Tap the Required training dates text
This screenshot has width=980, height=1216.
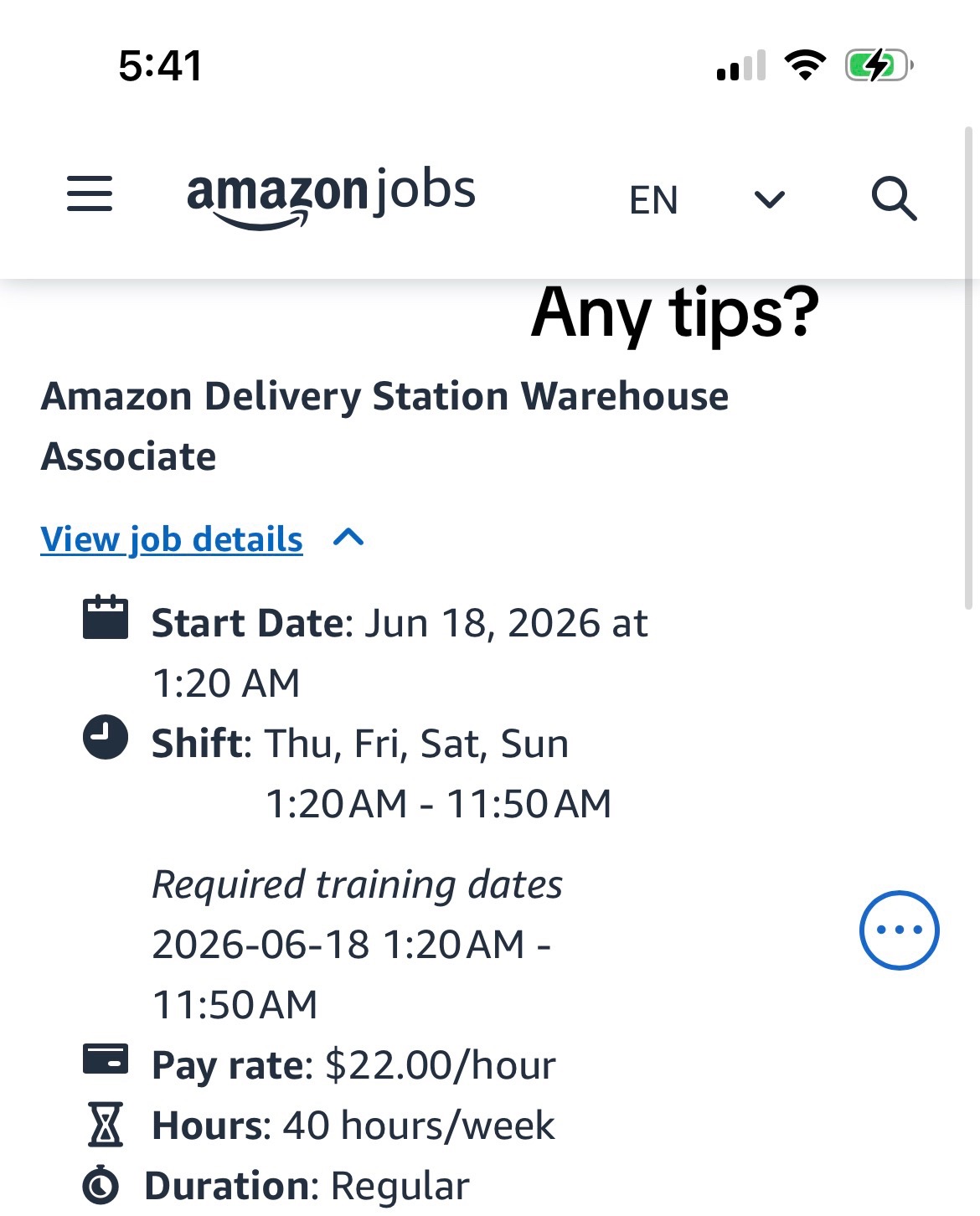[357, 885]
